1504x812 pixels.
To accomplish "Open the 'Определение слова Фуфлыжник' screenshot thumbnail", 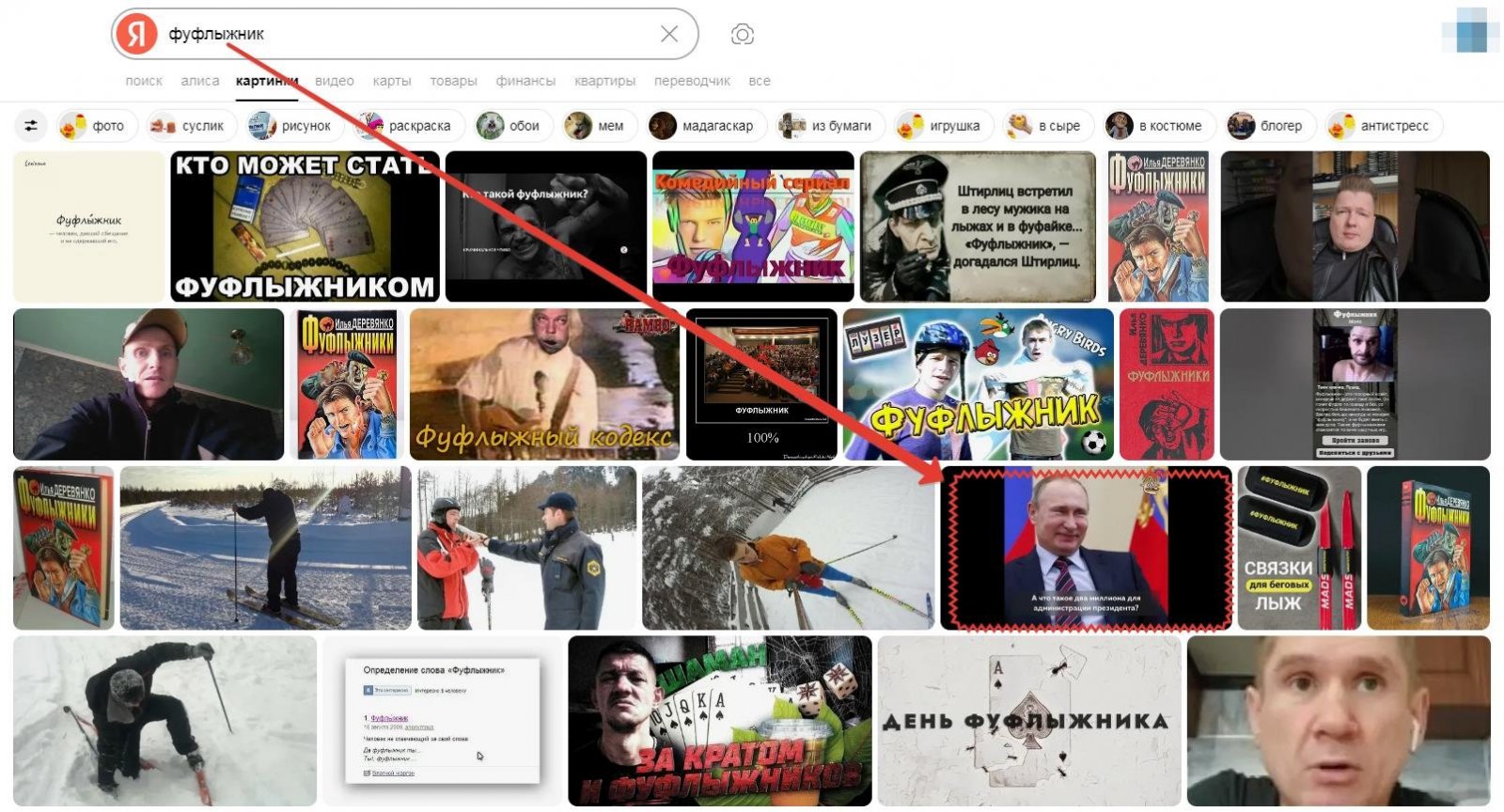I will pos(442,721).
